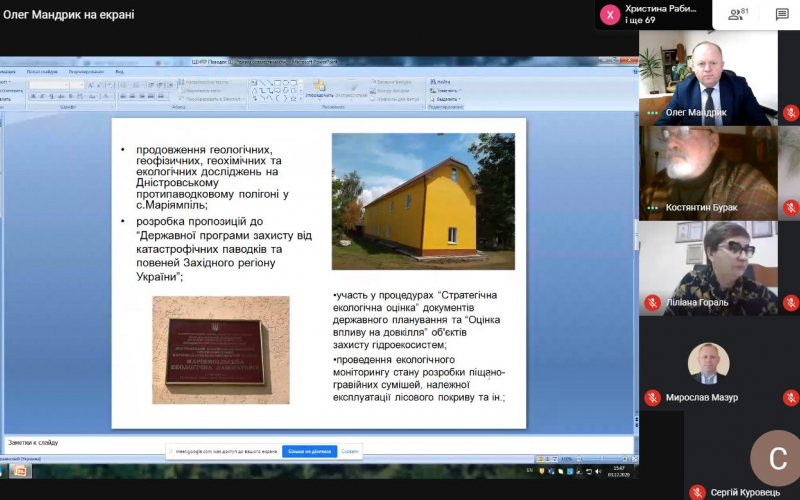The width and height of the screenshot is (800, 500).
Task: Open the Arrange (Упорядочить) dropdown
Action: (319, 89)
